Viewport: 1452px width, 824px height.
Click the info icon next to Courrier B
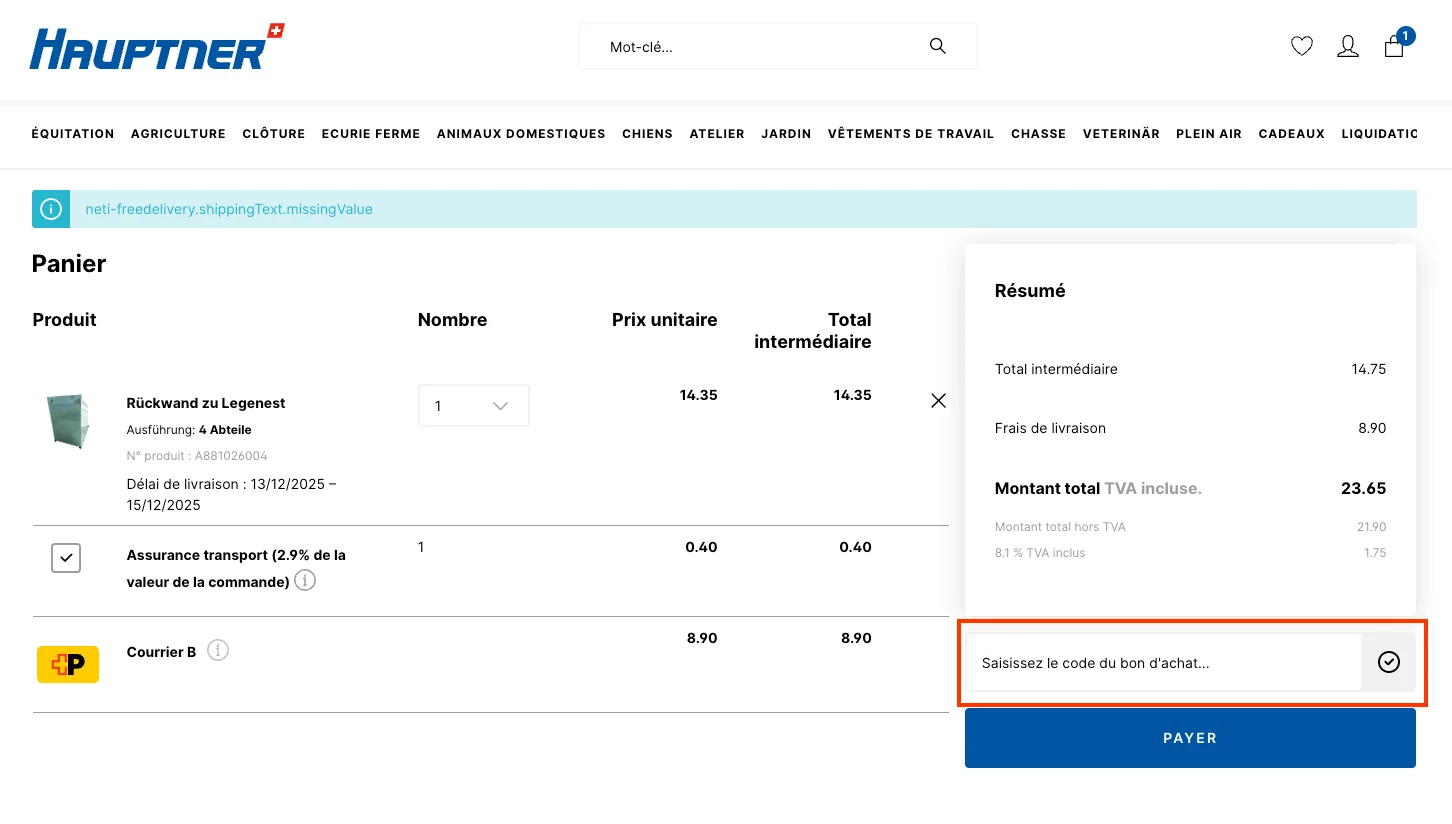click(x=218, y=650)
